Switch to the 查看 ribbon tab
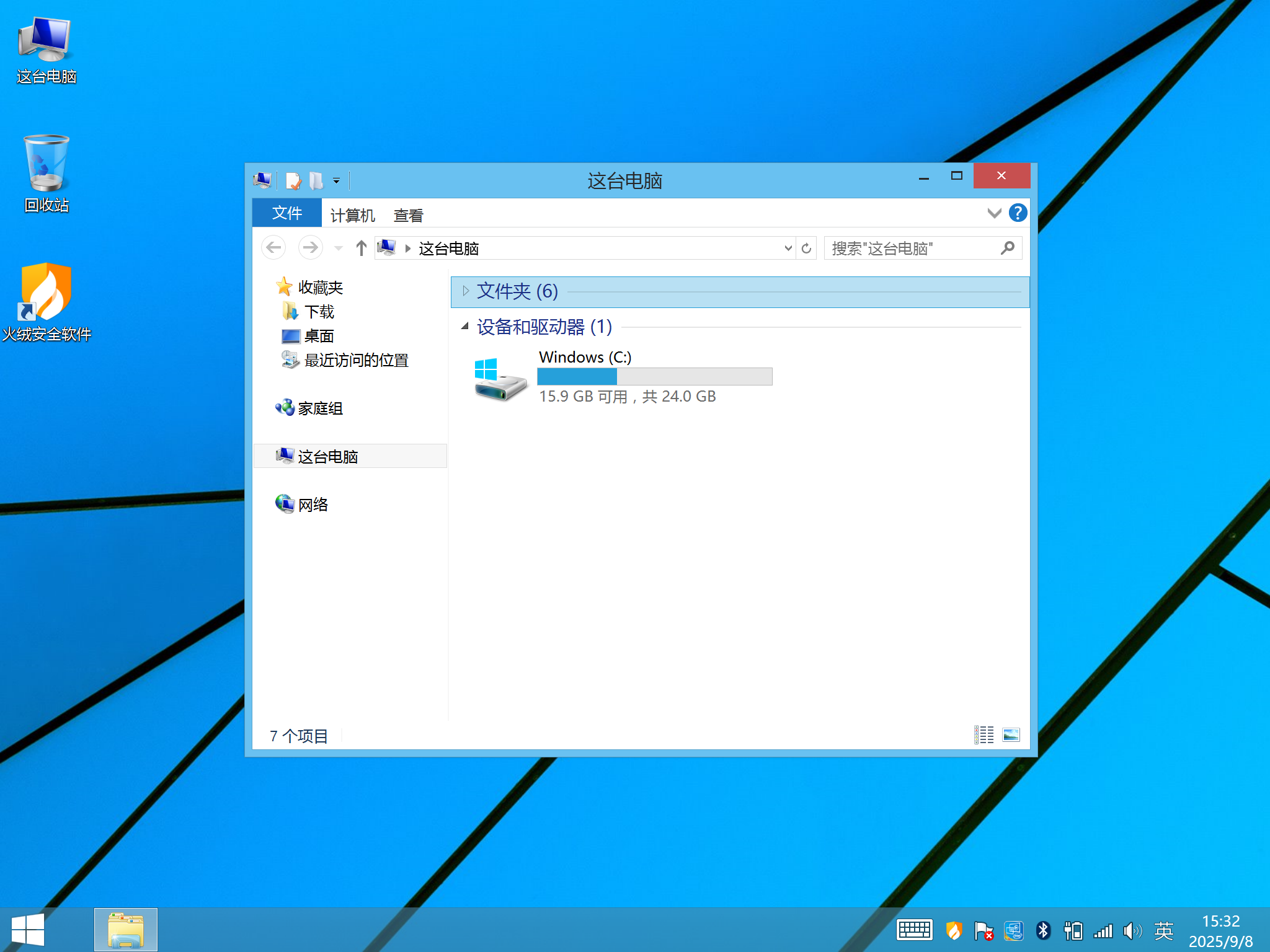Image resolution: width=1270 pixels, height=952 pixels. 408,215
